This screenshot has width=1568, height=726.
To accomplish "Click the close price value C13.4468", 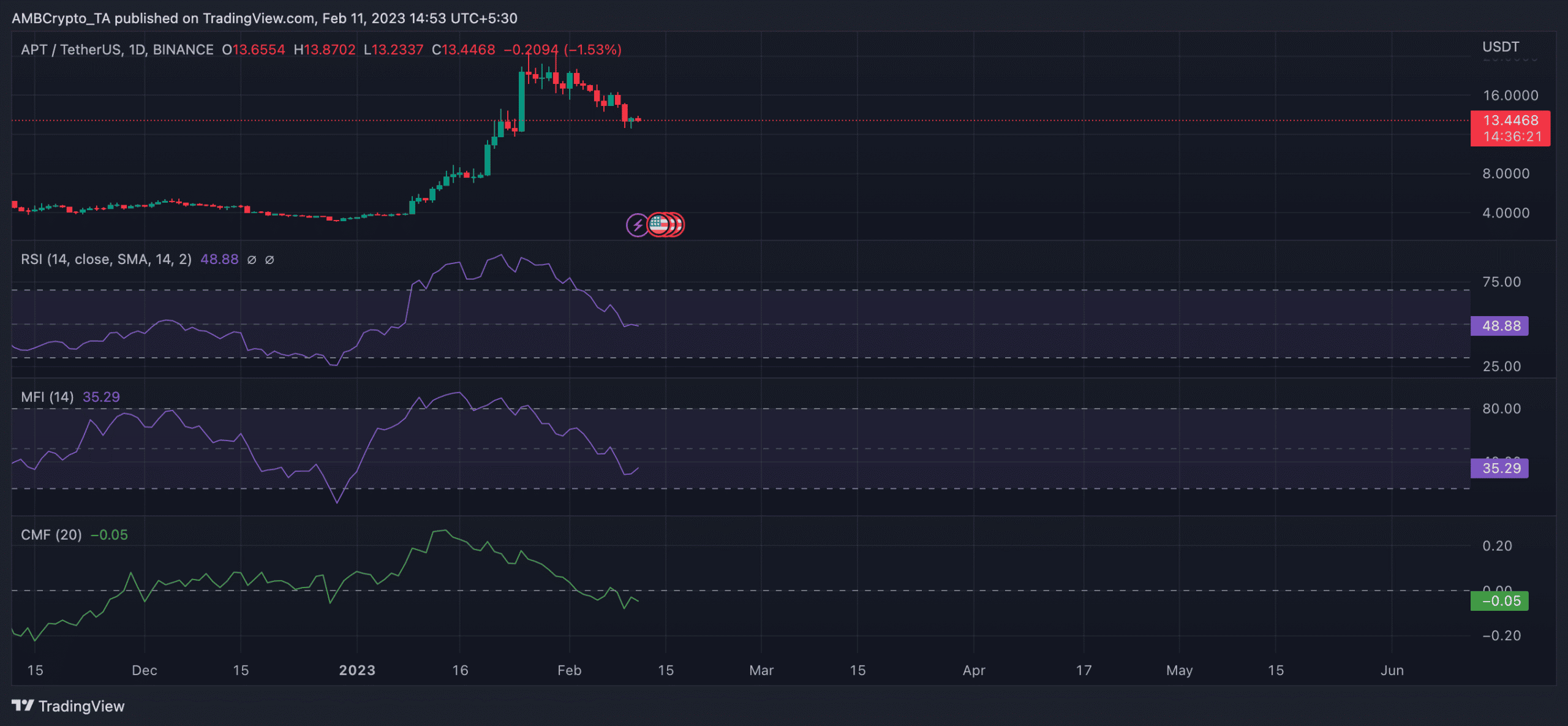I will 463,50.
